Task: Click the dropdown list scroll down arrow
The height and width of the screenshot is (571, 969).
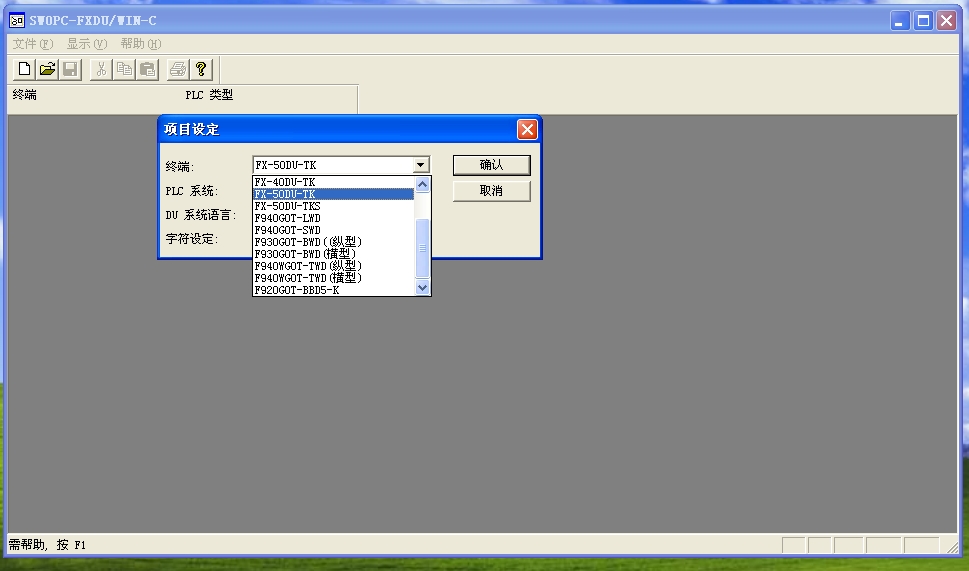Action: click(x=422, y=288)
